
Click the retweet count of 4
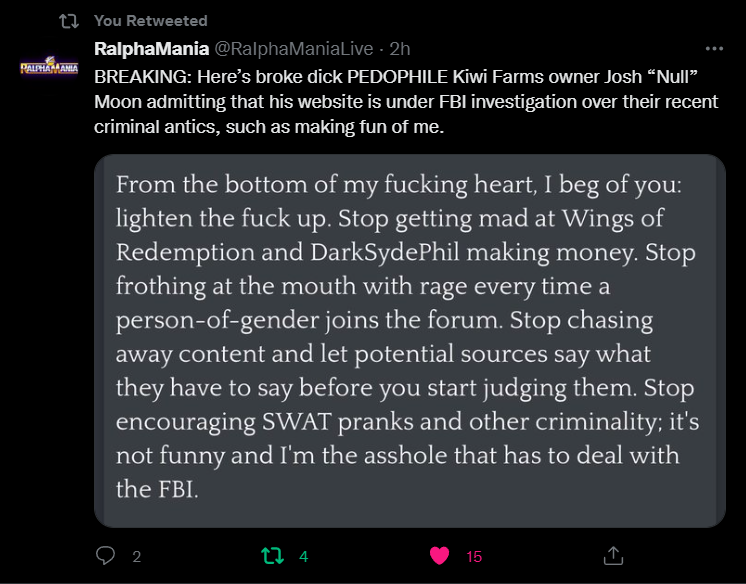[x=303, y=556]
